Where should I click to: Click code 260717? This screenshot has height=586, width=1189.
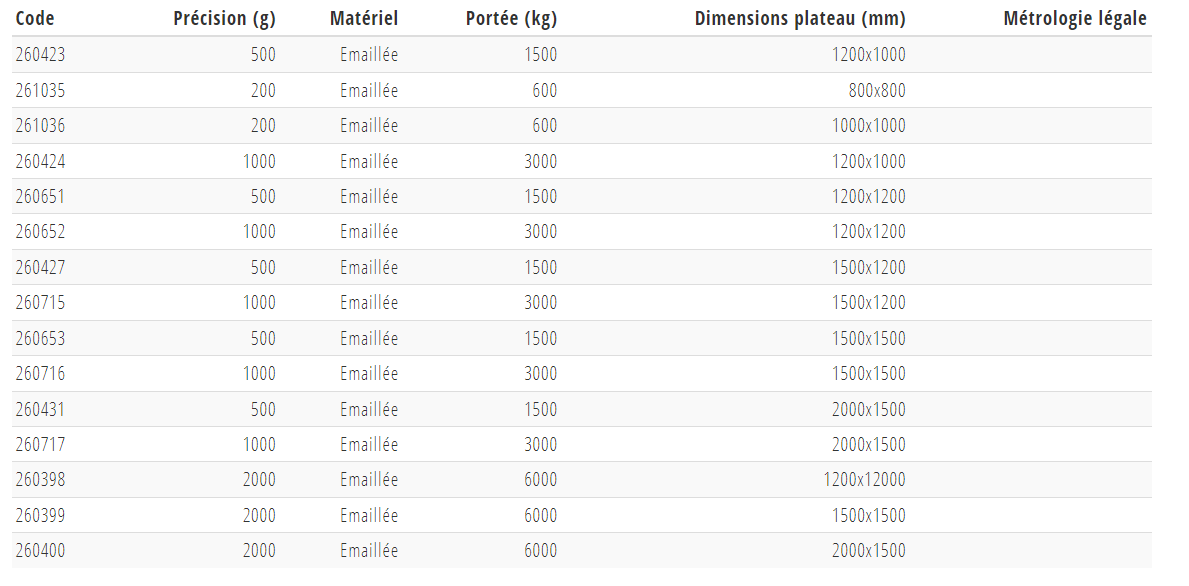[x=40, y=444]
